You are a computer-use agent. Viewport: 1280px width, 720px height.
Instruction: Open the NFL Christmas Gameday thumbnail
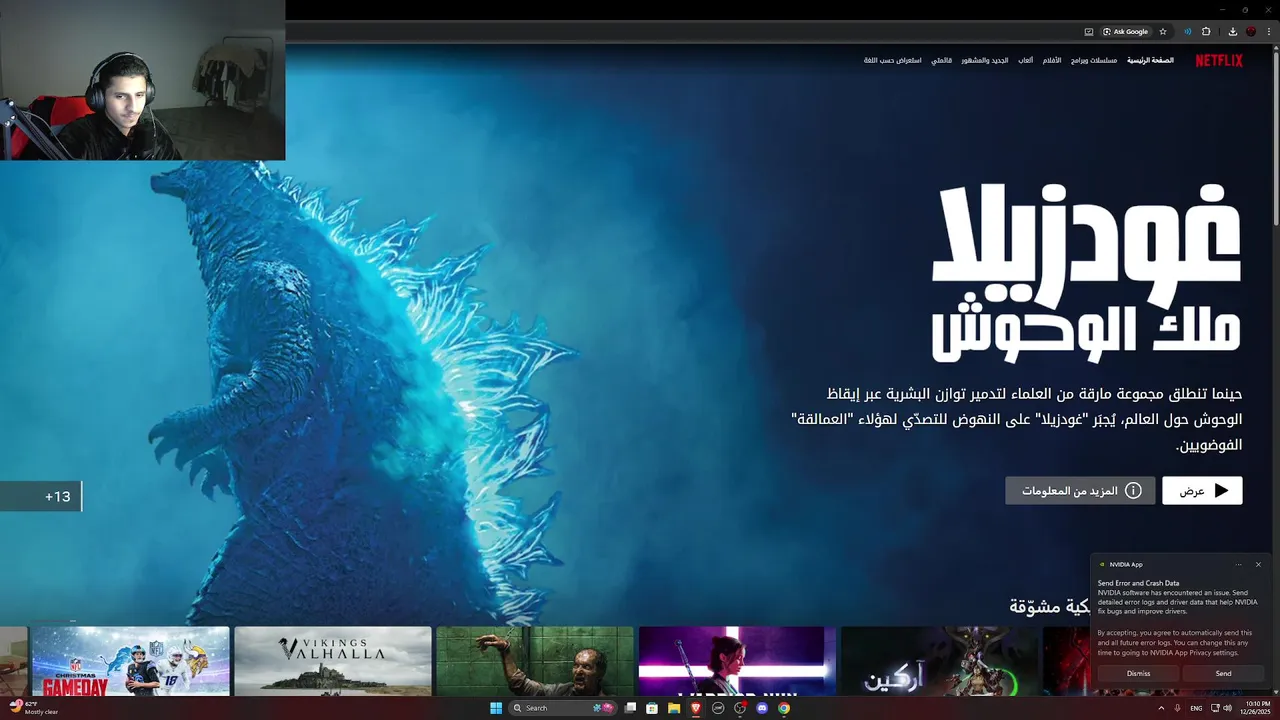coord(130,661)
